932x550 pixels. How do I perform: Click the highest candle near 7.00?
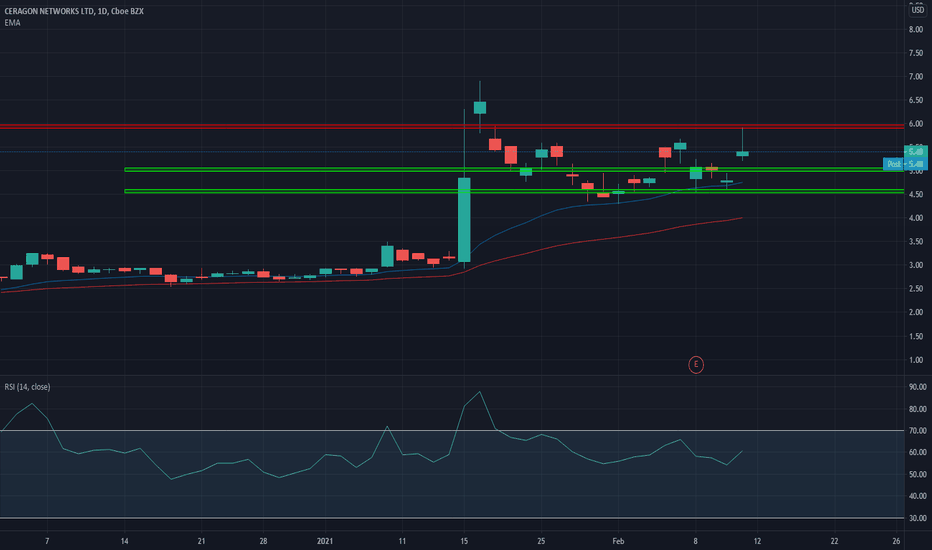(480, 107)
